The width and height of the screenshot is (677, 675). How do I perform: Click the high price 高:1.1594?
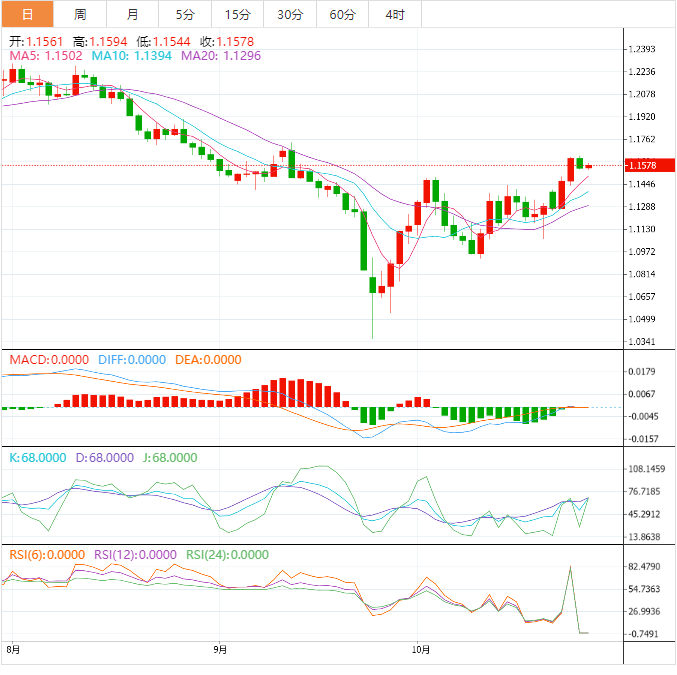[x=100, y=42]
